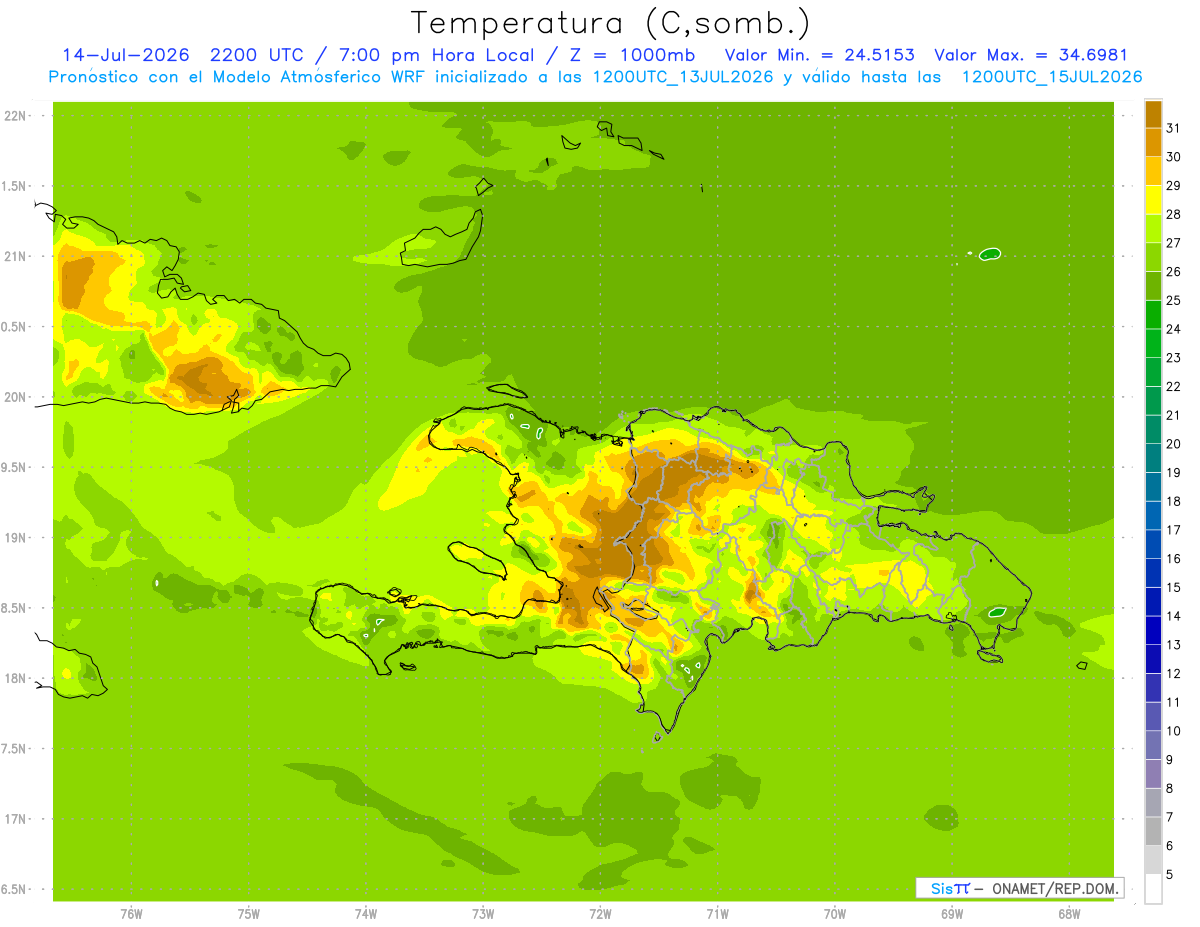Click the legend value '25'
Viewport: 1200px width, 927px height.
point(1173,301)
